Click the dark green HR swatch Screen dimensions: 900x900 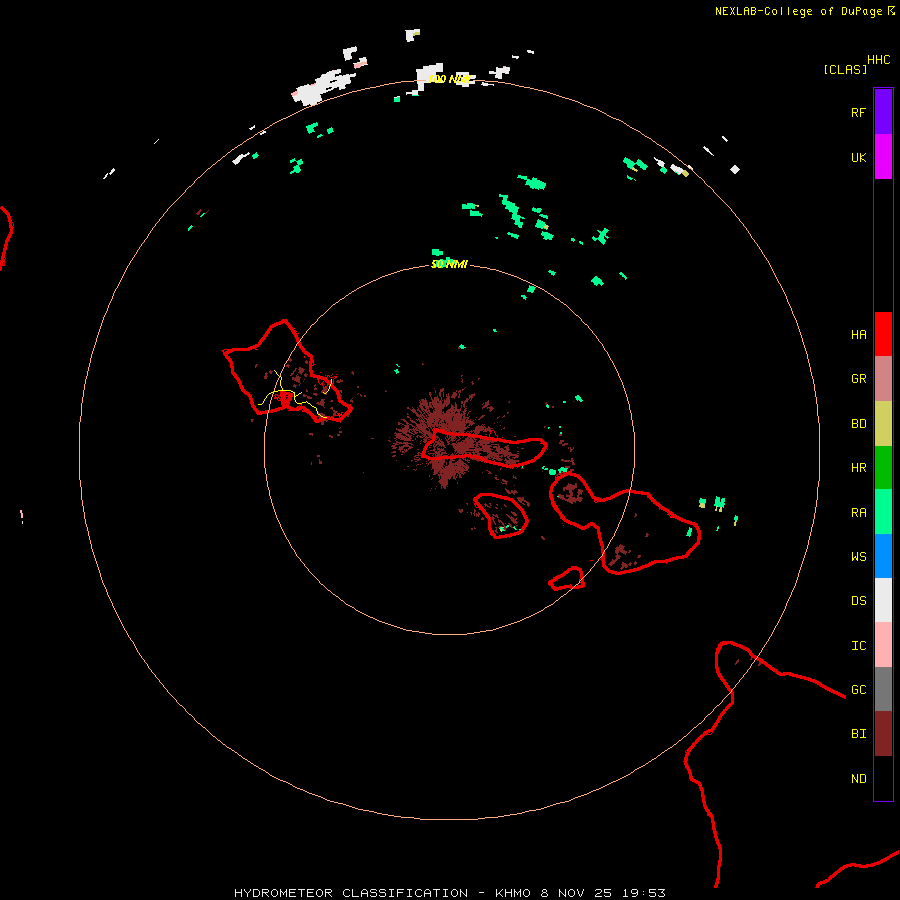883,468
